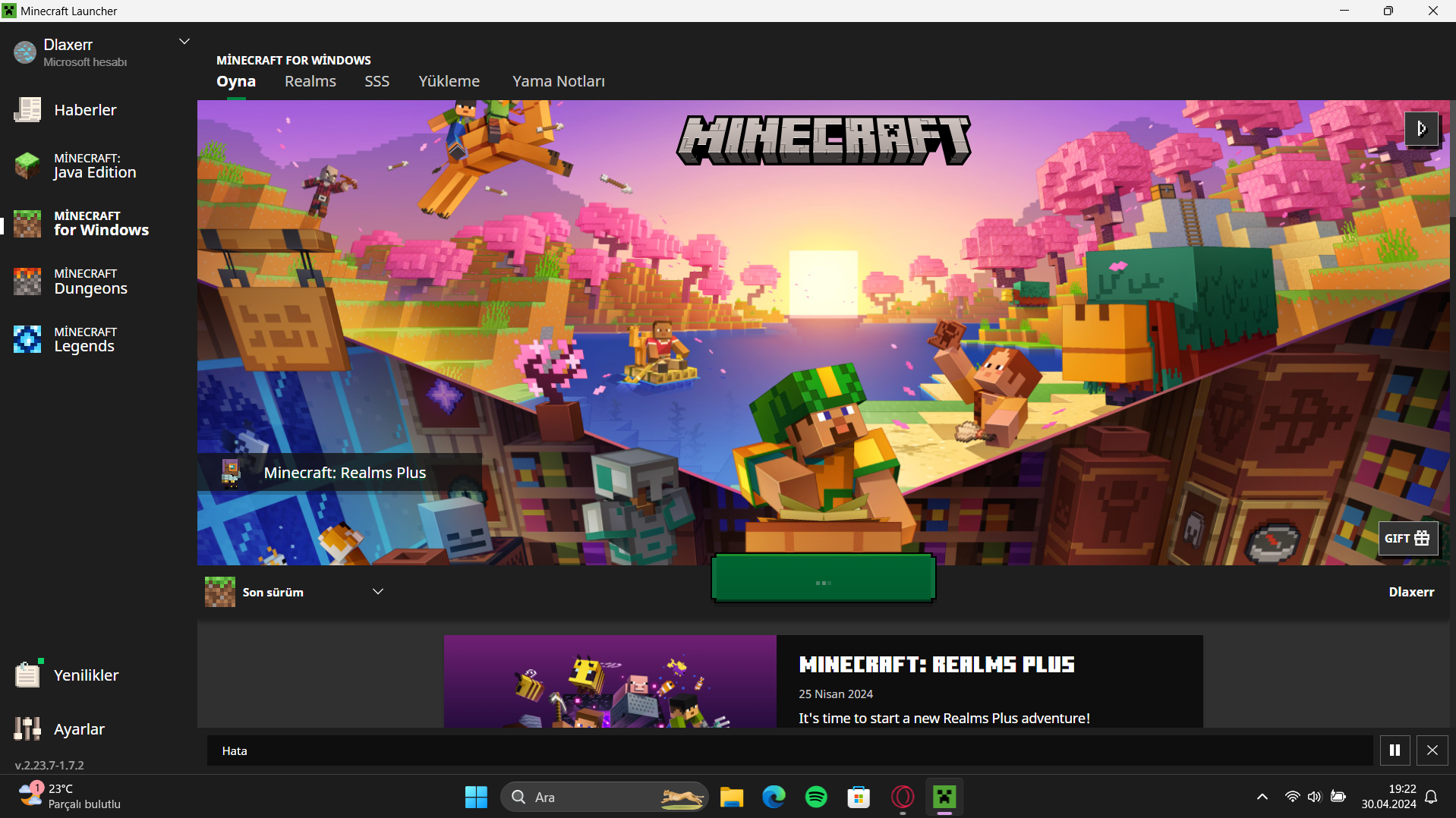Open the Realms Plus news thumbnail
The height and width of the screenshot is (818, 1456).
click(x=610, y=681)
